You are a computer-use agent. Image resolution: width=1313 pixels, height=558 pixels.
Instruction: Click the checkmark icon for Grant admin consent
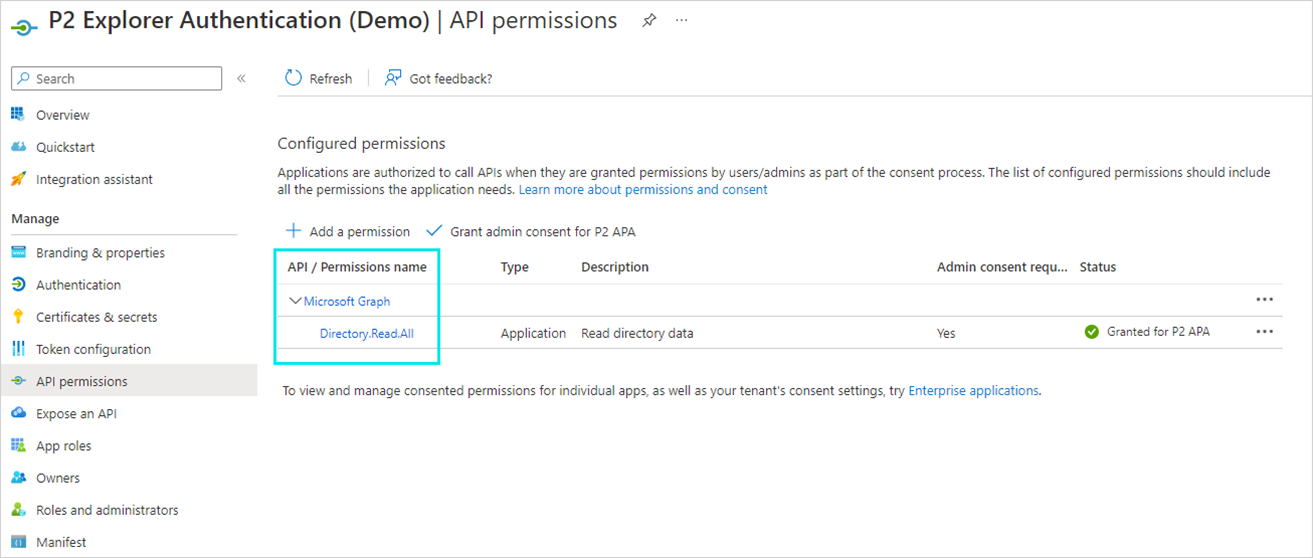coord(435,231)
